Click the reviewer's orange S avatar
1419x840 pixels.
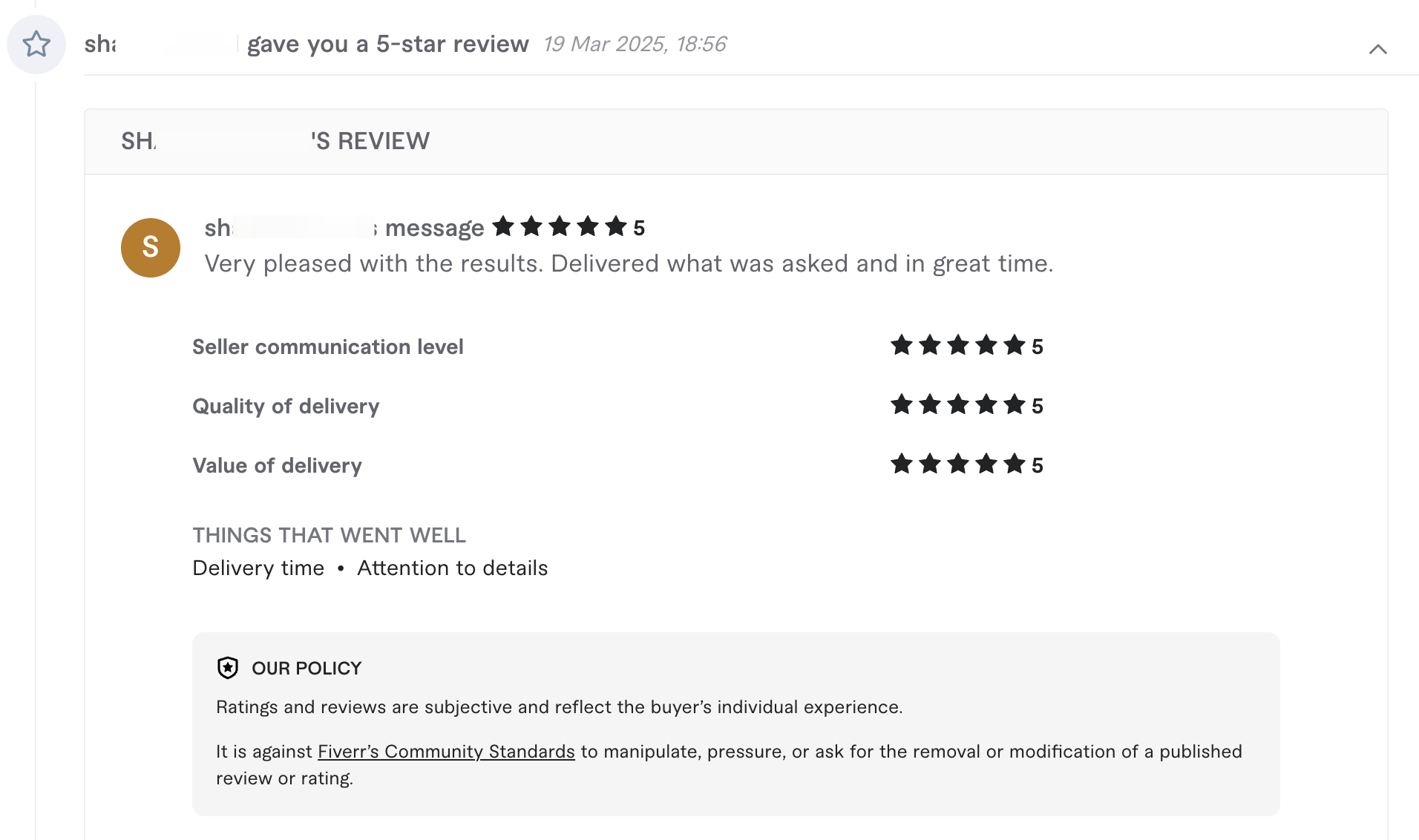[151, 248]
